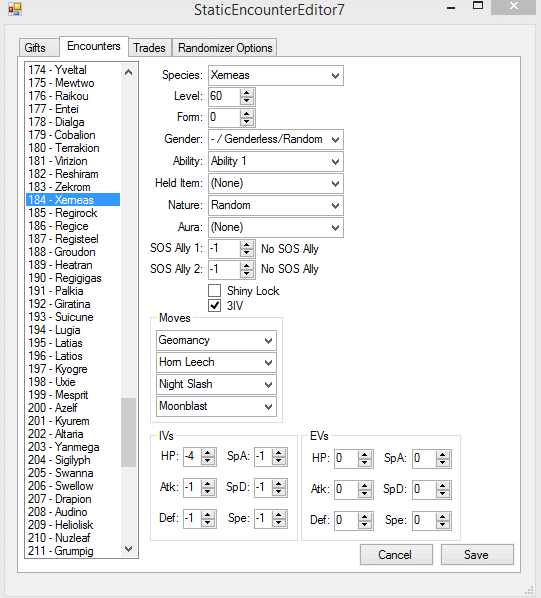Click the encounter list scrollbar thumb

pos(128,432)
